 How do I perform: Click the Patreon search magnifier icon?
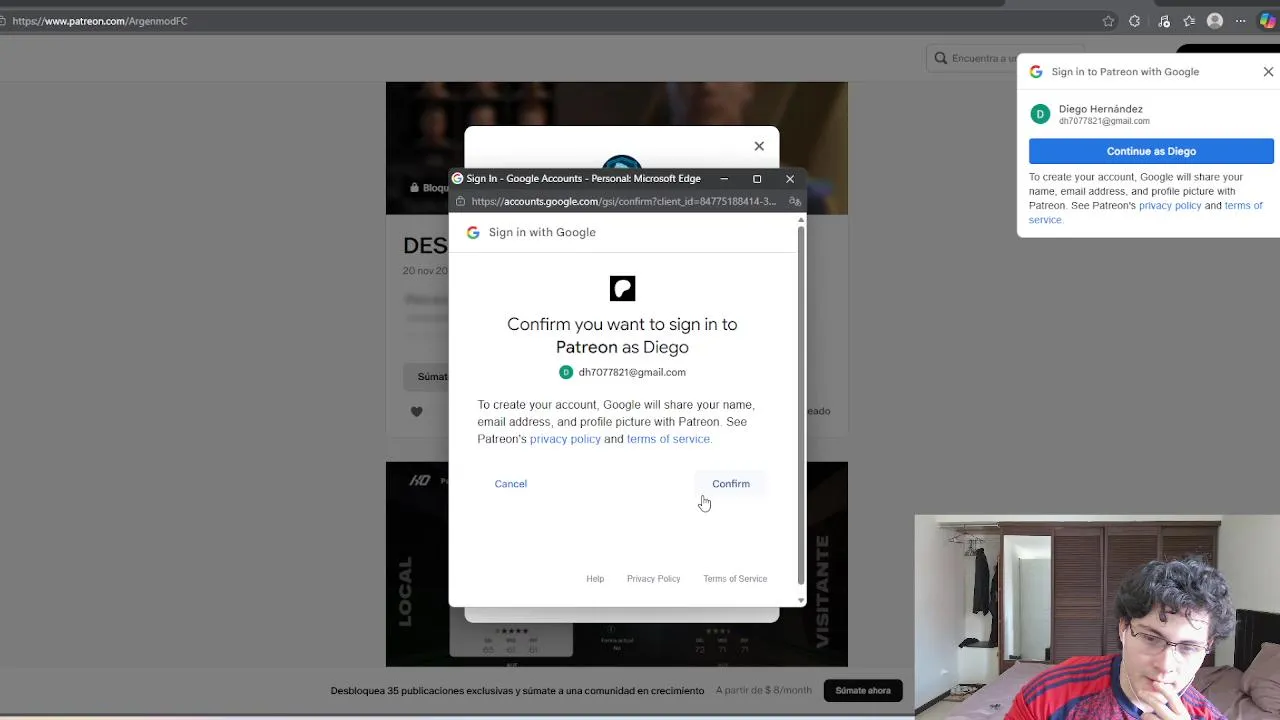pos(941,58)
